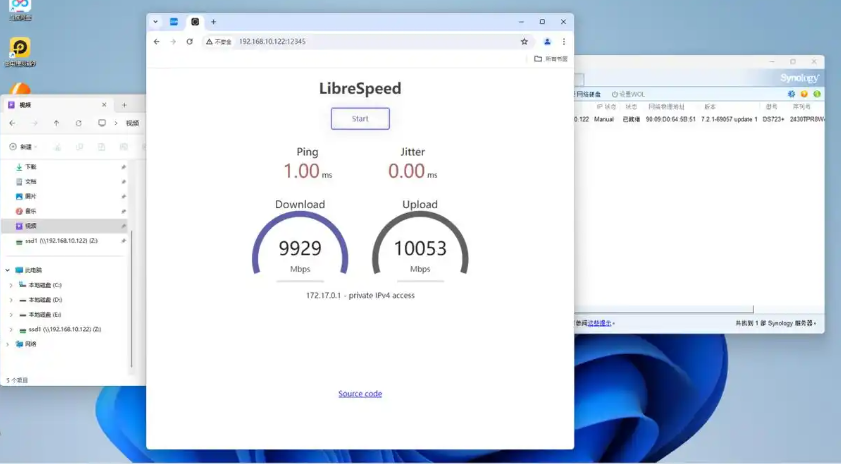841x464 pixels.
Task: Open the browser three-dot menu
Action: tap(564, 41)
